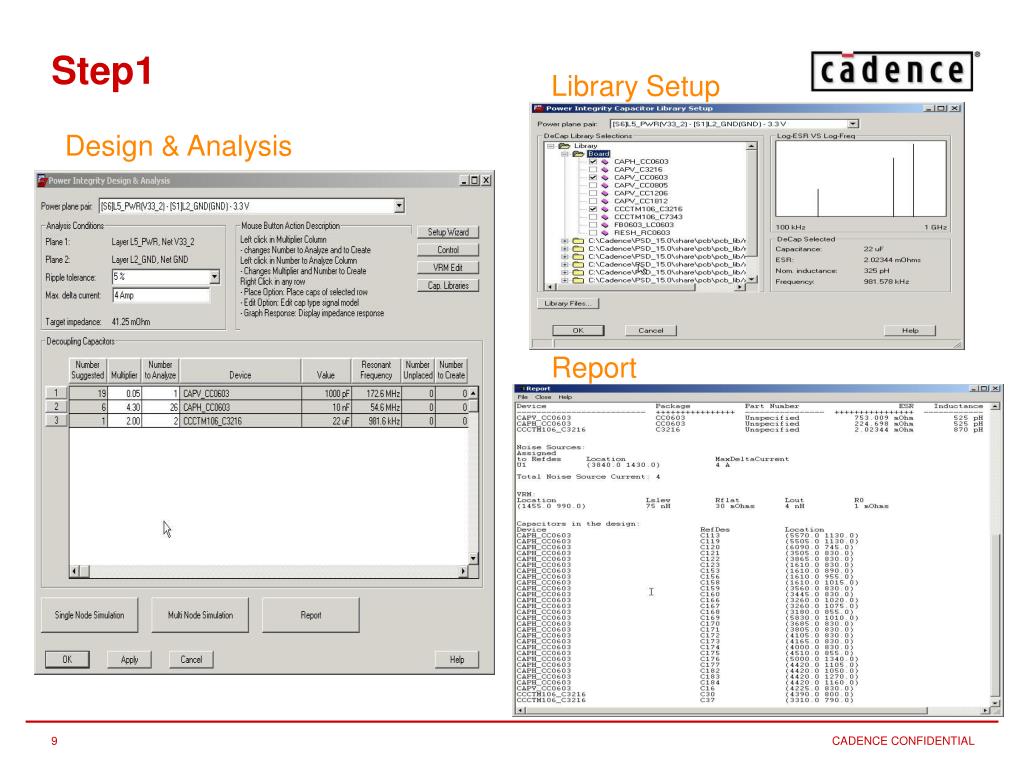Click right scroll arrow under capacitors table
Image resolution: width=1024 pixels, height=768 pixels.
point(463,571)
